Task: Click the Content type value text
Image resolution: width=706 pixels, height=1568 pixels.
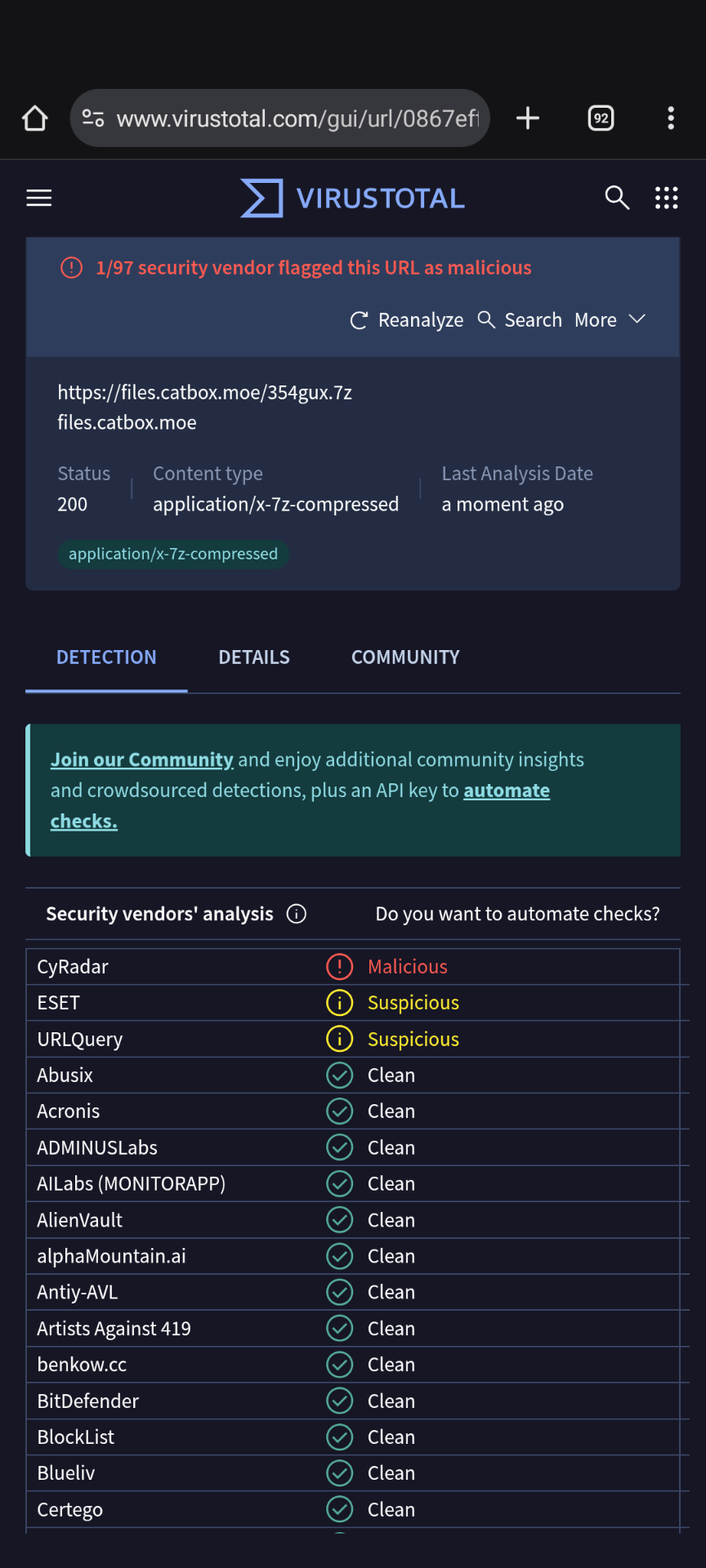Action: click(x=275, y=505)
